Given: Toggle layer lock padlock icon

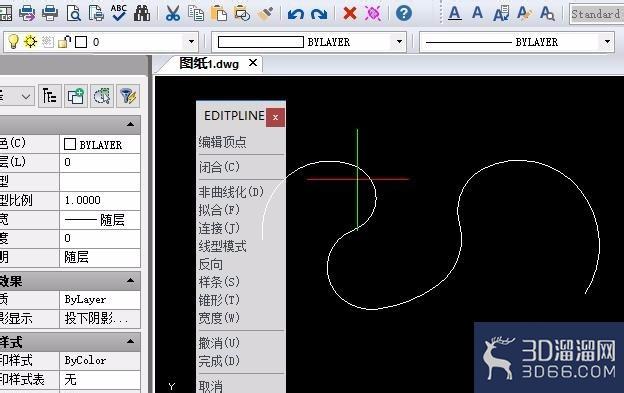Looking at the screenshot, I should point(64,41).
